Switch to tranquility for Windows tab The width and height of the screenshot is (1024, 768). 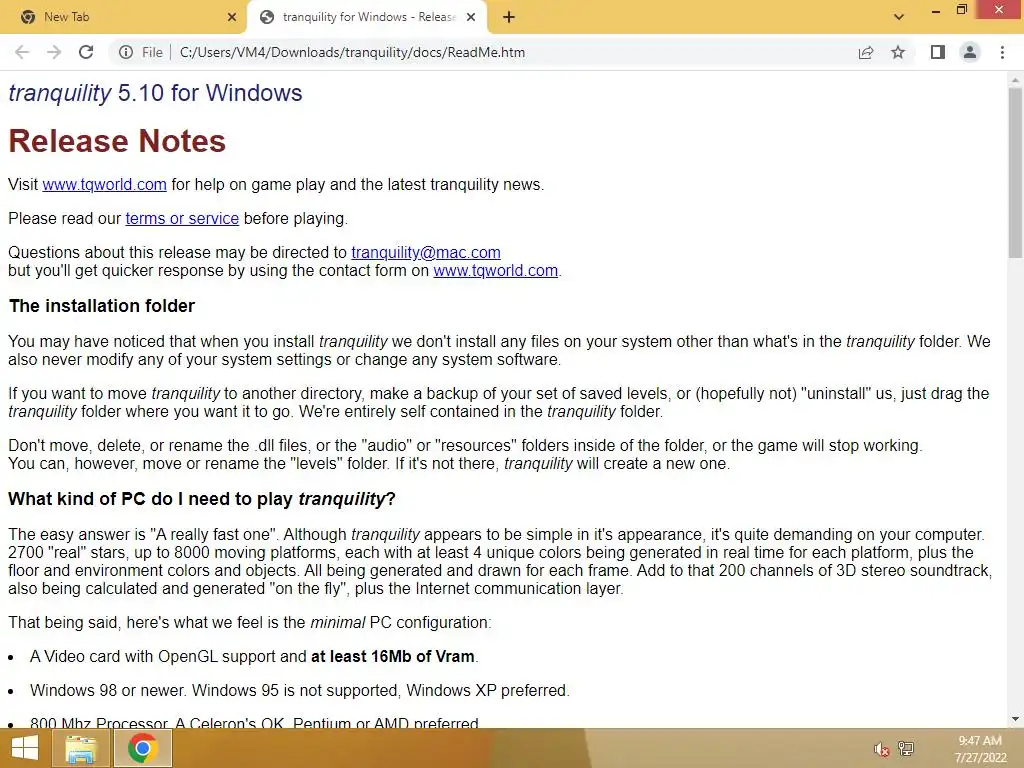[367, 17]
